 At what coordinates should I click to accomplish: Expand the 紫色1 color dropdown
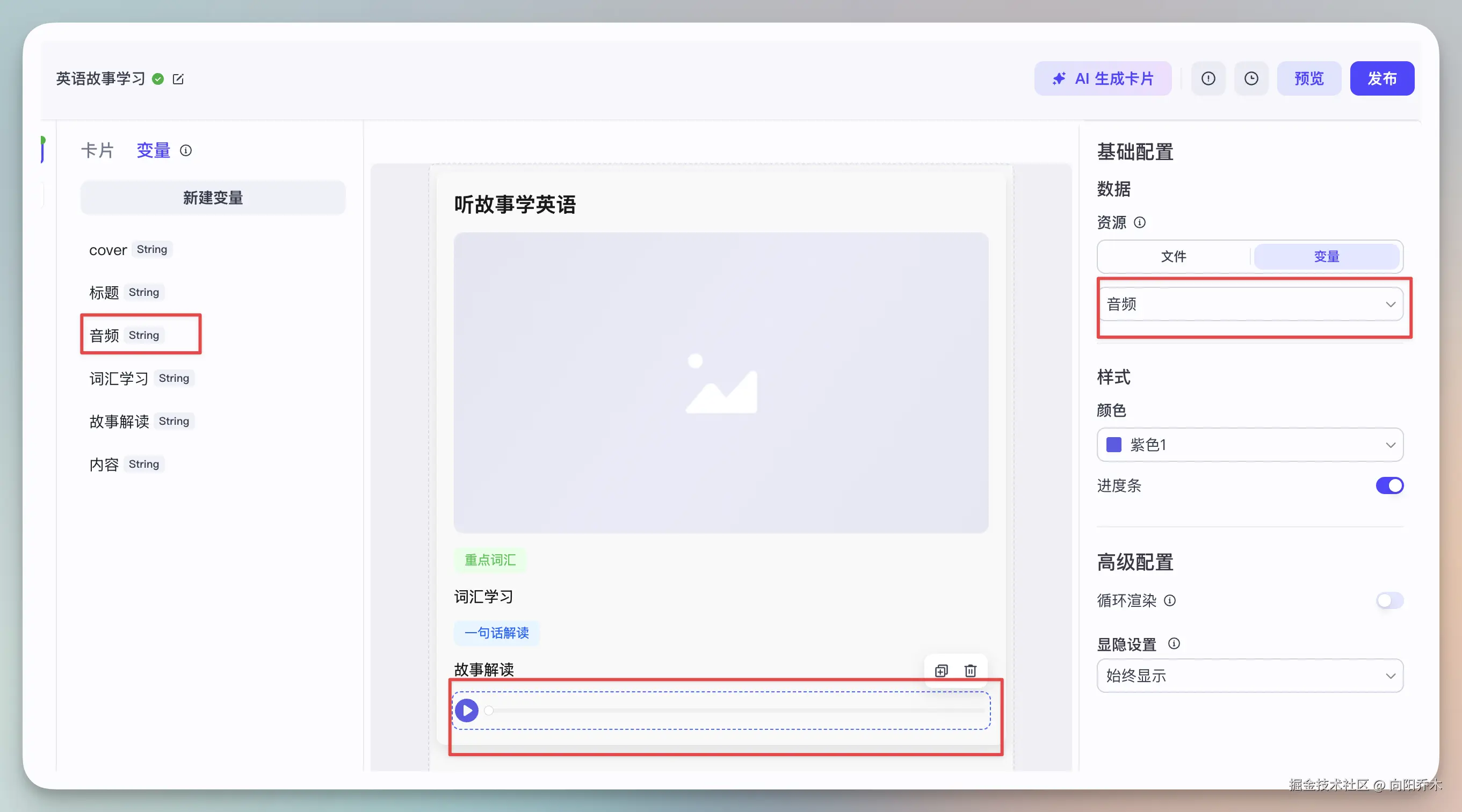coord(1250,445)
